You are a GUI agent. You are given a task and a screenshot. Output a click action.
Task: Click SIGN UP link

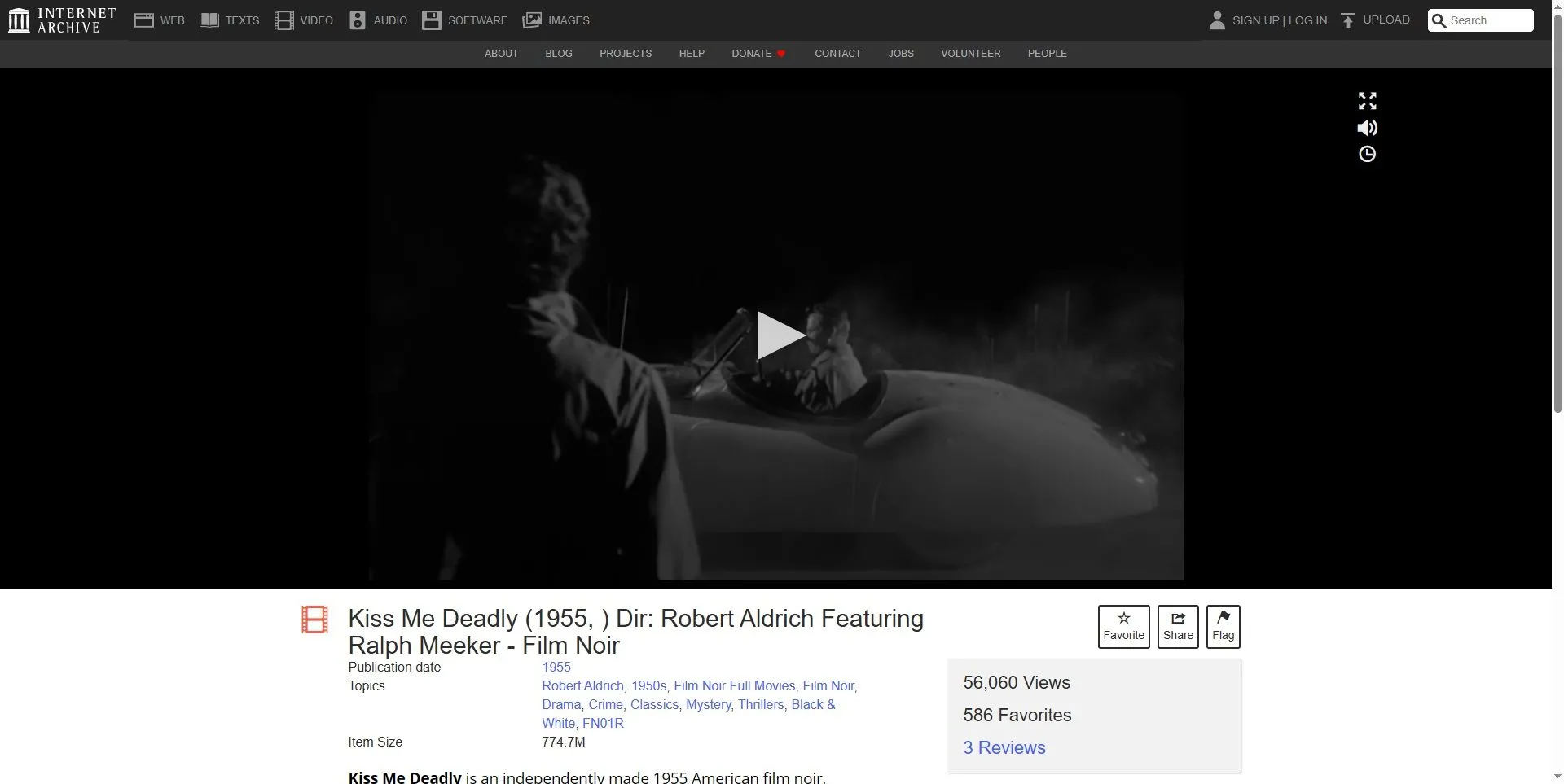coord(1255,20)
